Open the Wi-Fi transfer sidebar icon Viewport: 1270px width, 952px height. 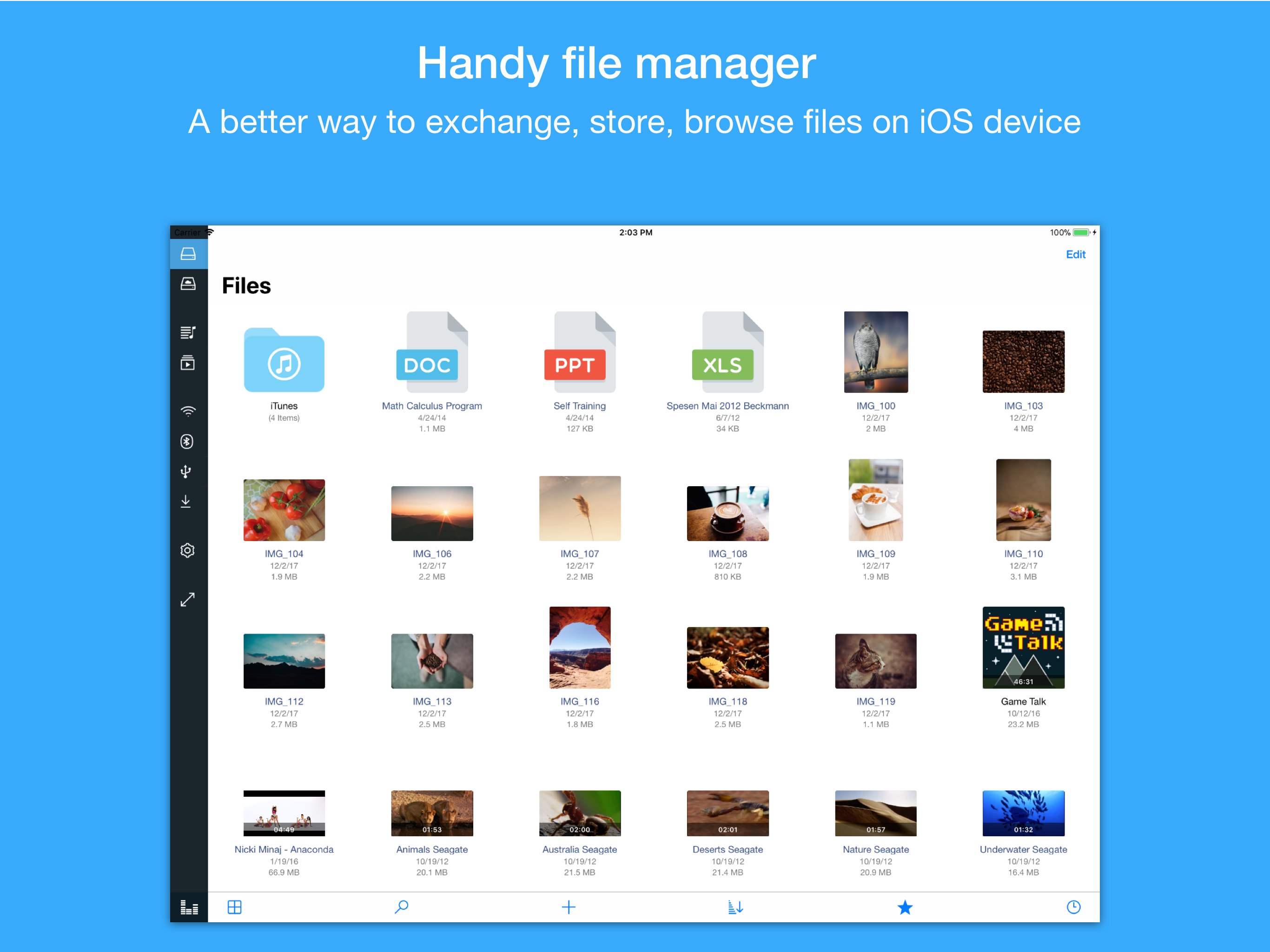click(188, 411)
